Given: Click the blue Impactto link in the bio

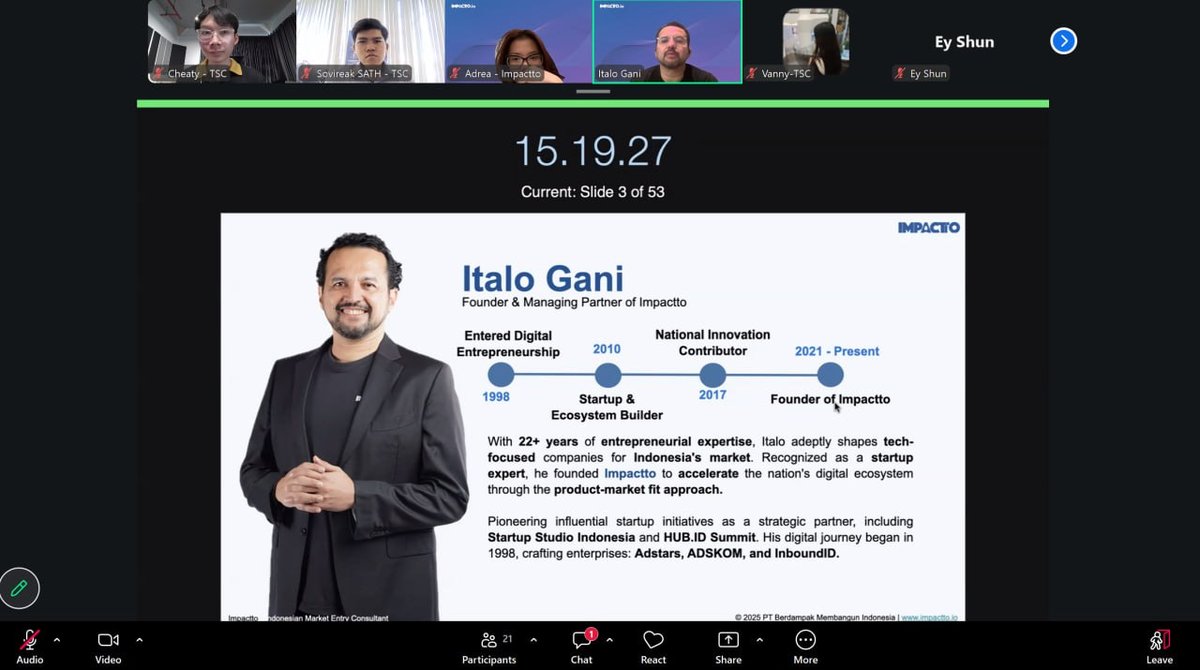Looking at the screenshot, I should (630, 473).
